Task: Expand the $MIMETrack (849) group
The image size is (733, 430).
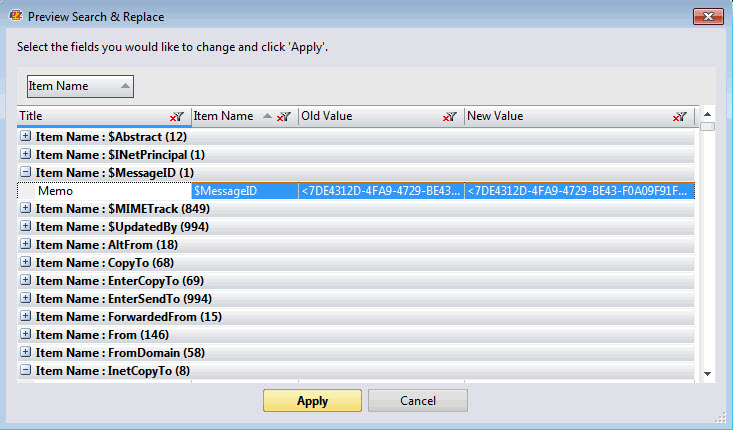Action: 26,208
